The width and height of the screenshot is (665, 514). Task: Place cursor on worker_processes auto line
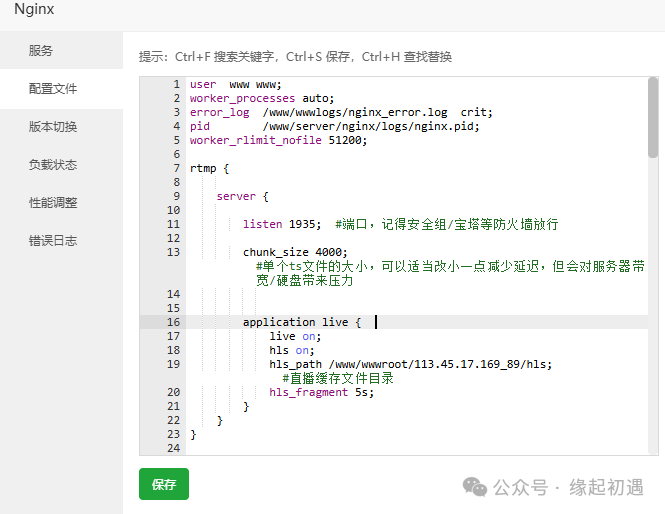point(262,98)
